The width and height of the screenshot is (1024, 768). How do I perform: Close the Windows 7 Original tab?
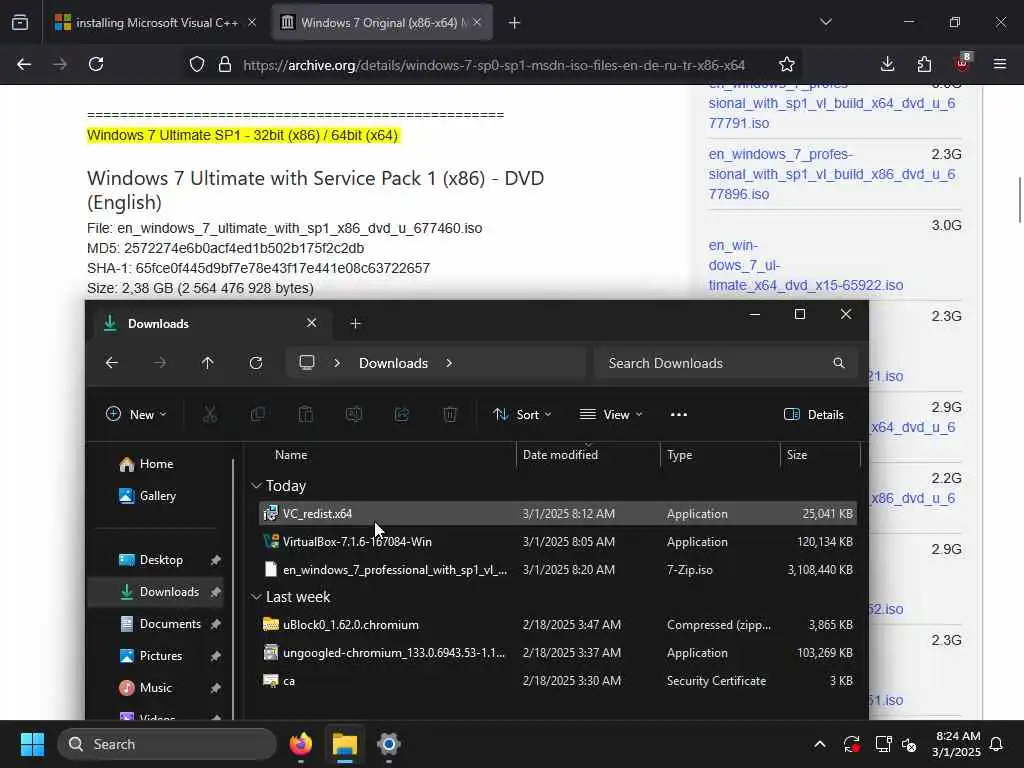[477, 23]
